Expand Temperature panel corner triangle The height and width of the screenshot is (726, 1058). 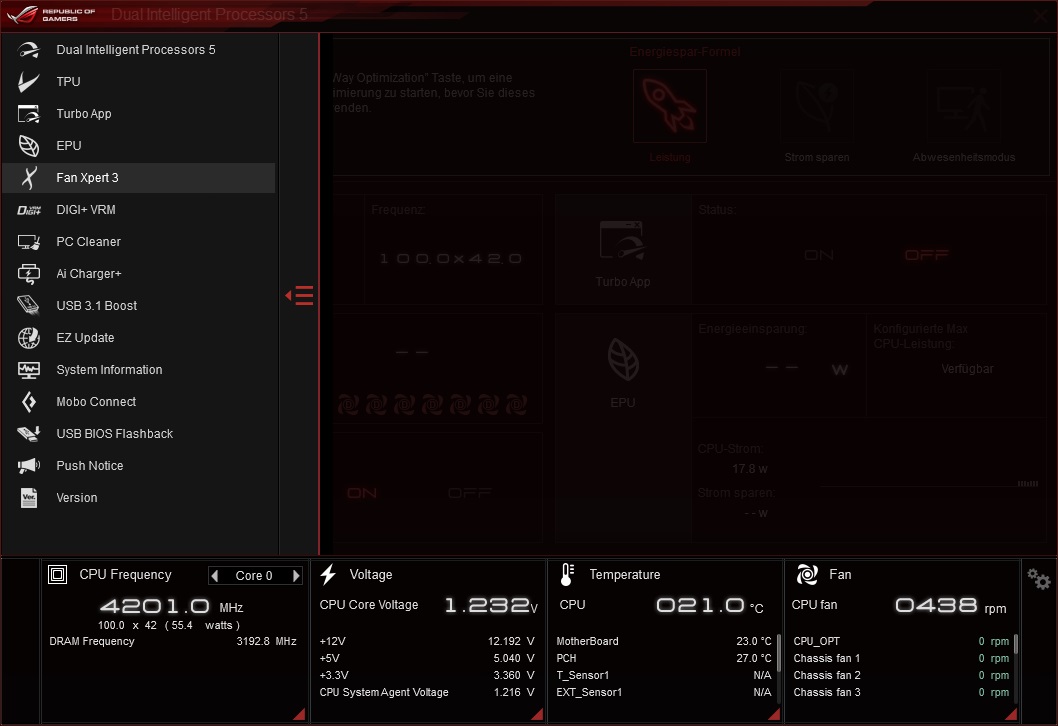click(x=774, y=714)
